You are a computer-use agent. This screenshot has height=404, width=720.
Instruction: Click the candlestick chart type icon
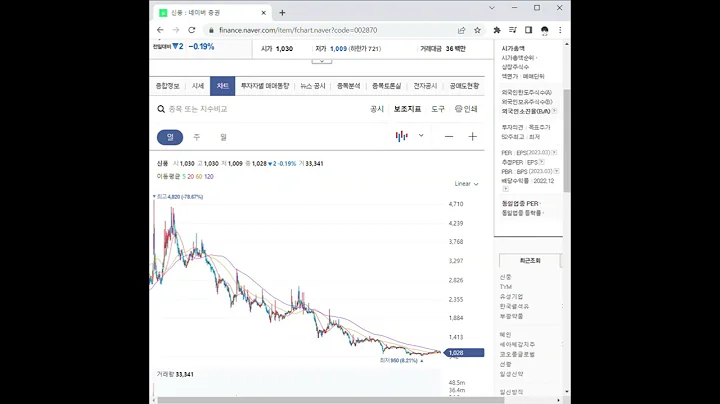pos(401,136)
